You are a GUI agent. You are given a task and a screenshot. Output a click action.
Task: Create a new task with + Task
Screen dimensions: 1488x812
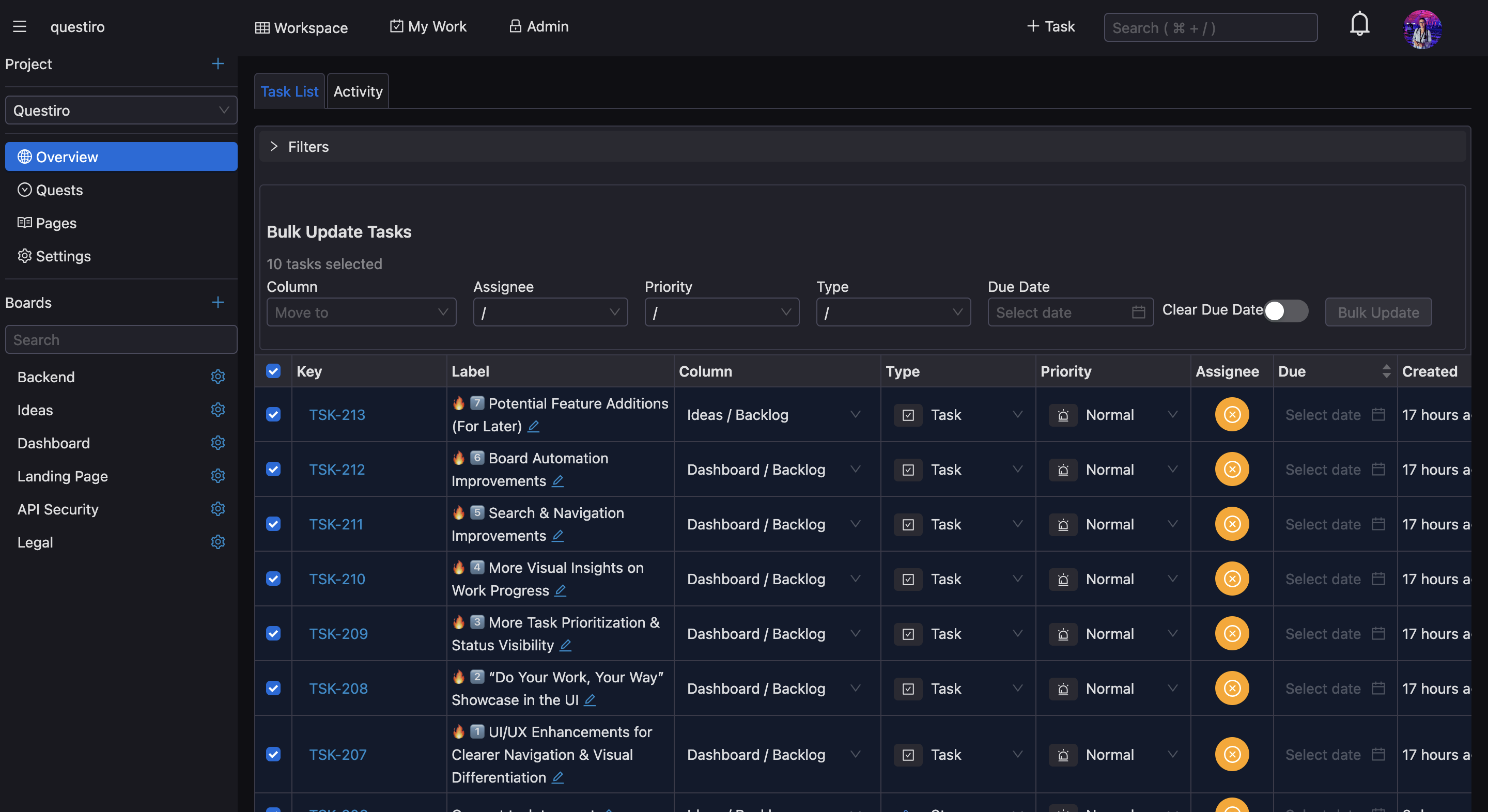point(1051,26)
